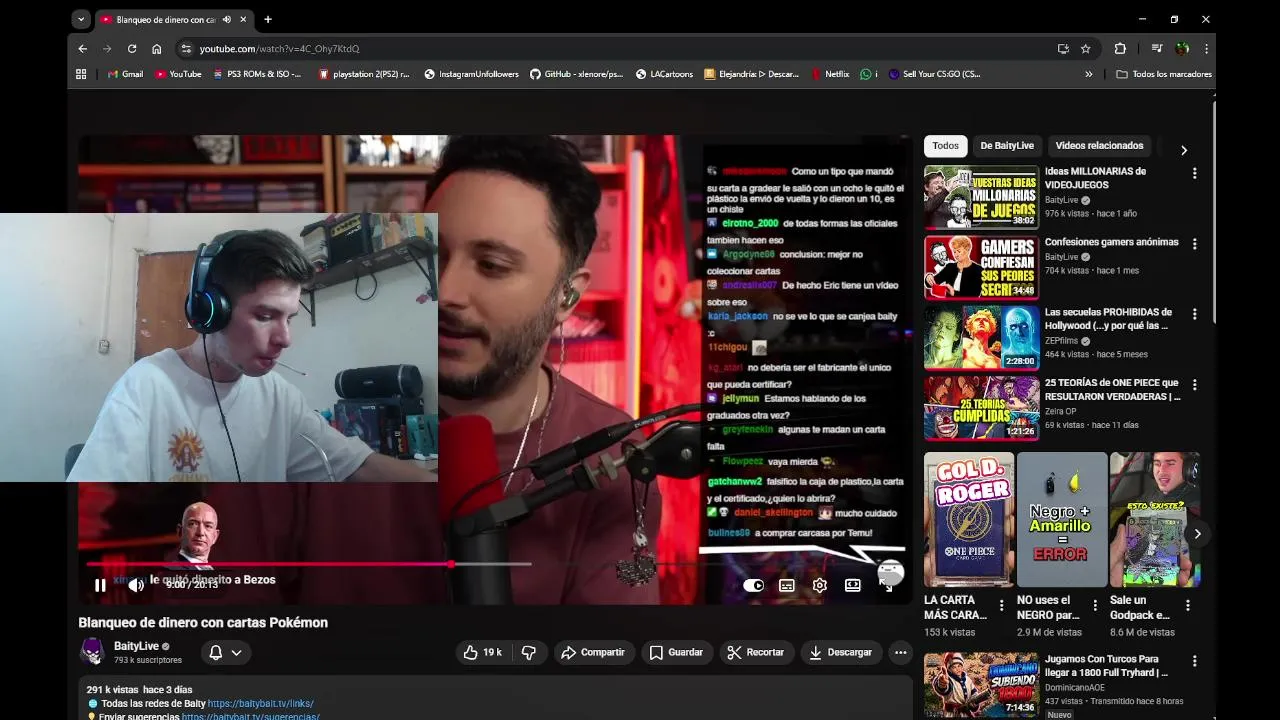1280x720 pixels.
Task: Show hidden bookmarks with the double chevron
Action: (x=1089, y=74)
